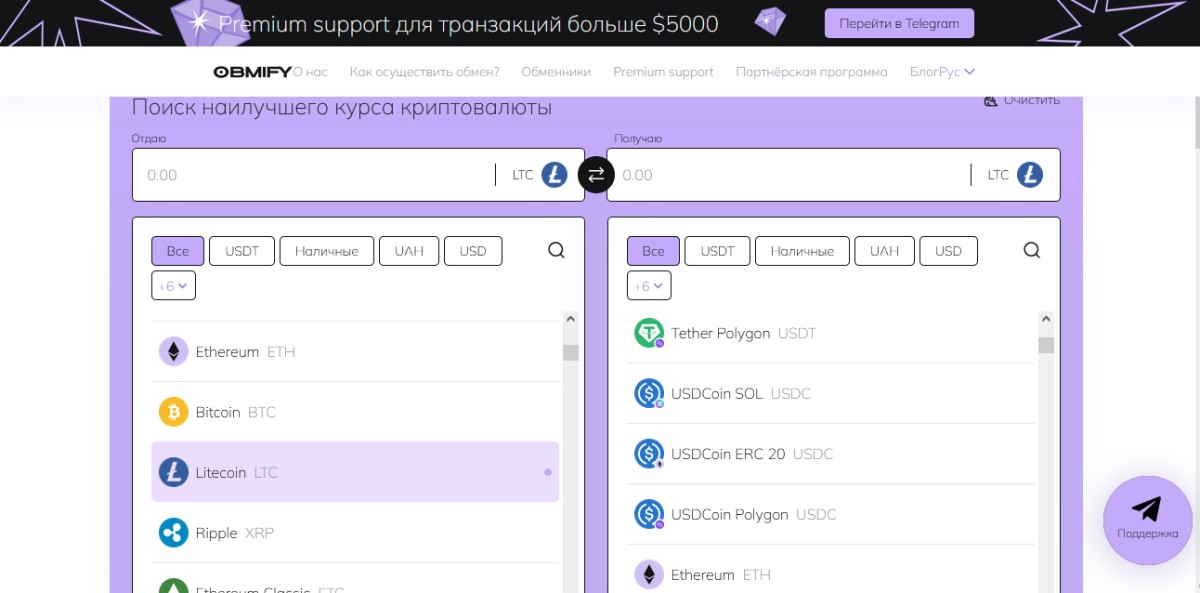Toggle the UAH filter in the left panel
This screenshot has height=593, width=1200.
(409, 251)
